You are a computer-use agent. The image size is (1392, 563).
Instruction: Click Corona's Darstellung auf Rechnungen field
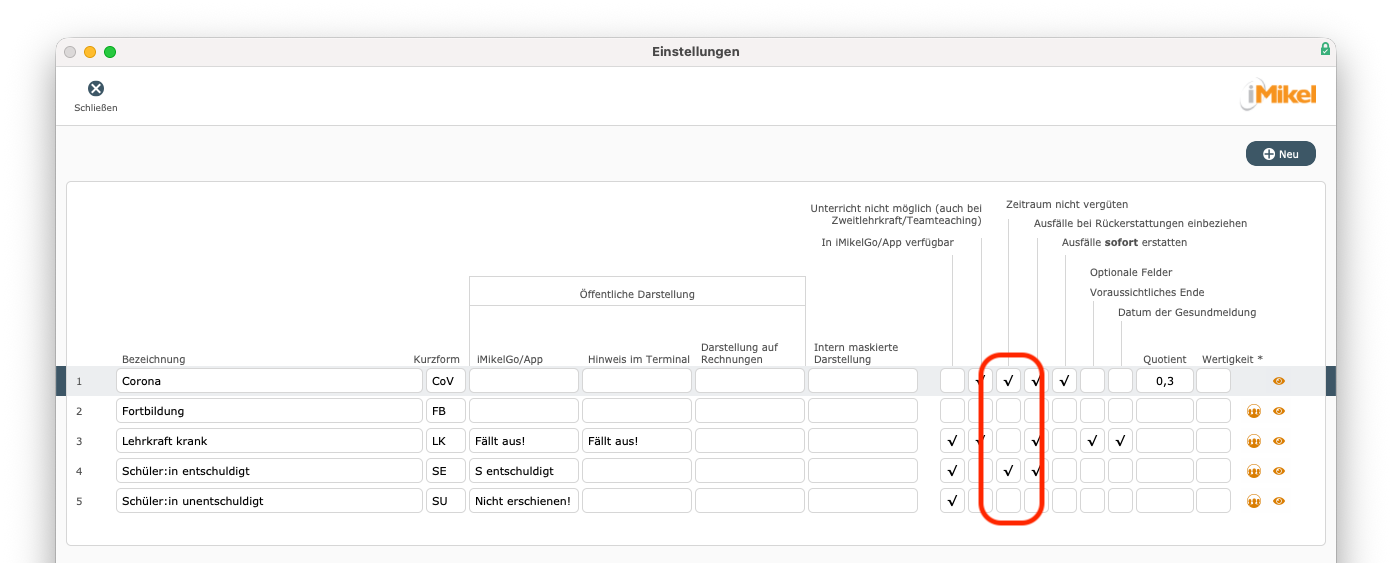(750, 381)
